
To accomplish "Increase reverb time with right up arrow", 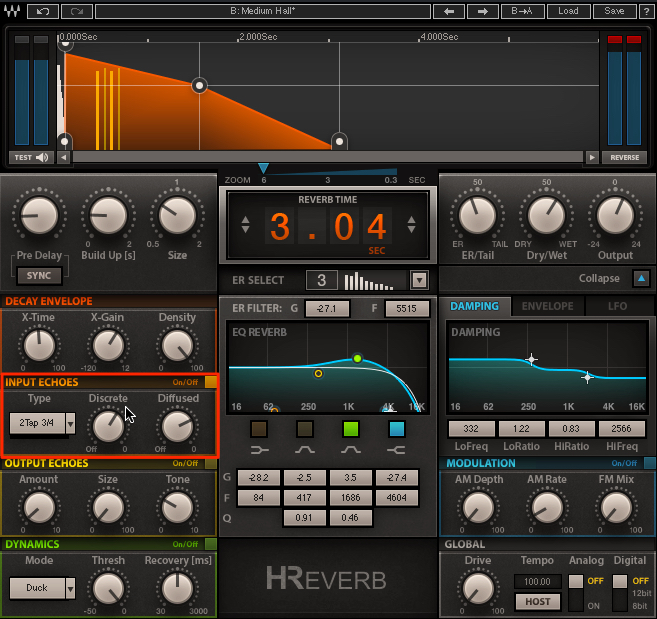I will pos(411,219).
